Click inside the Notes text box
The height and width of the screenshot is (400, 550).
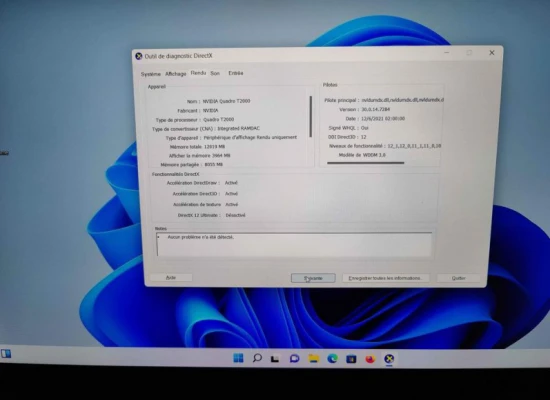(294, 244)
